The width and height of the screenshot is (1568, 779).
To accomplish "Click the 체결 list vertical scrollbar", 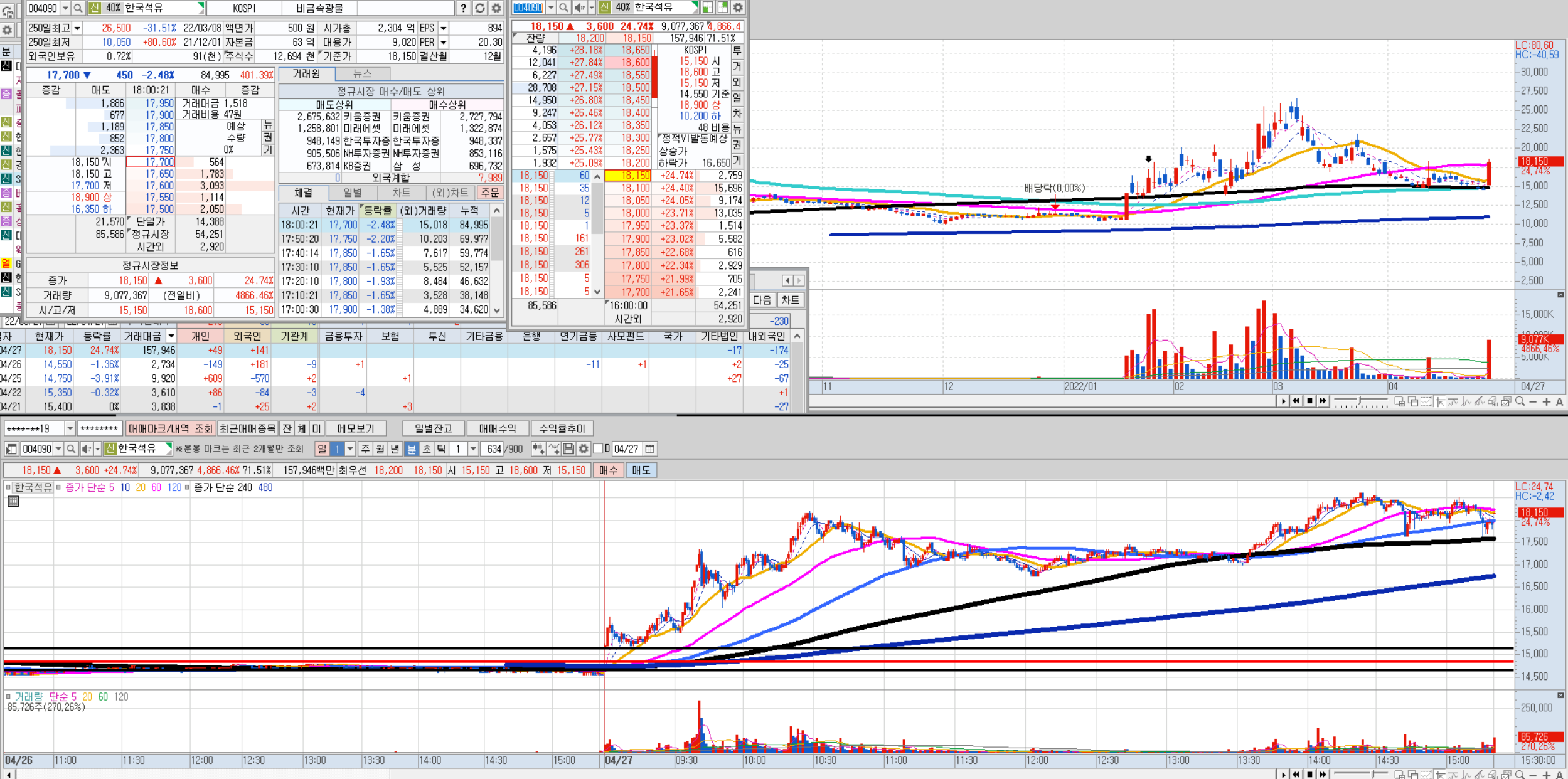I will click(497, 260).
